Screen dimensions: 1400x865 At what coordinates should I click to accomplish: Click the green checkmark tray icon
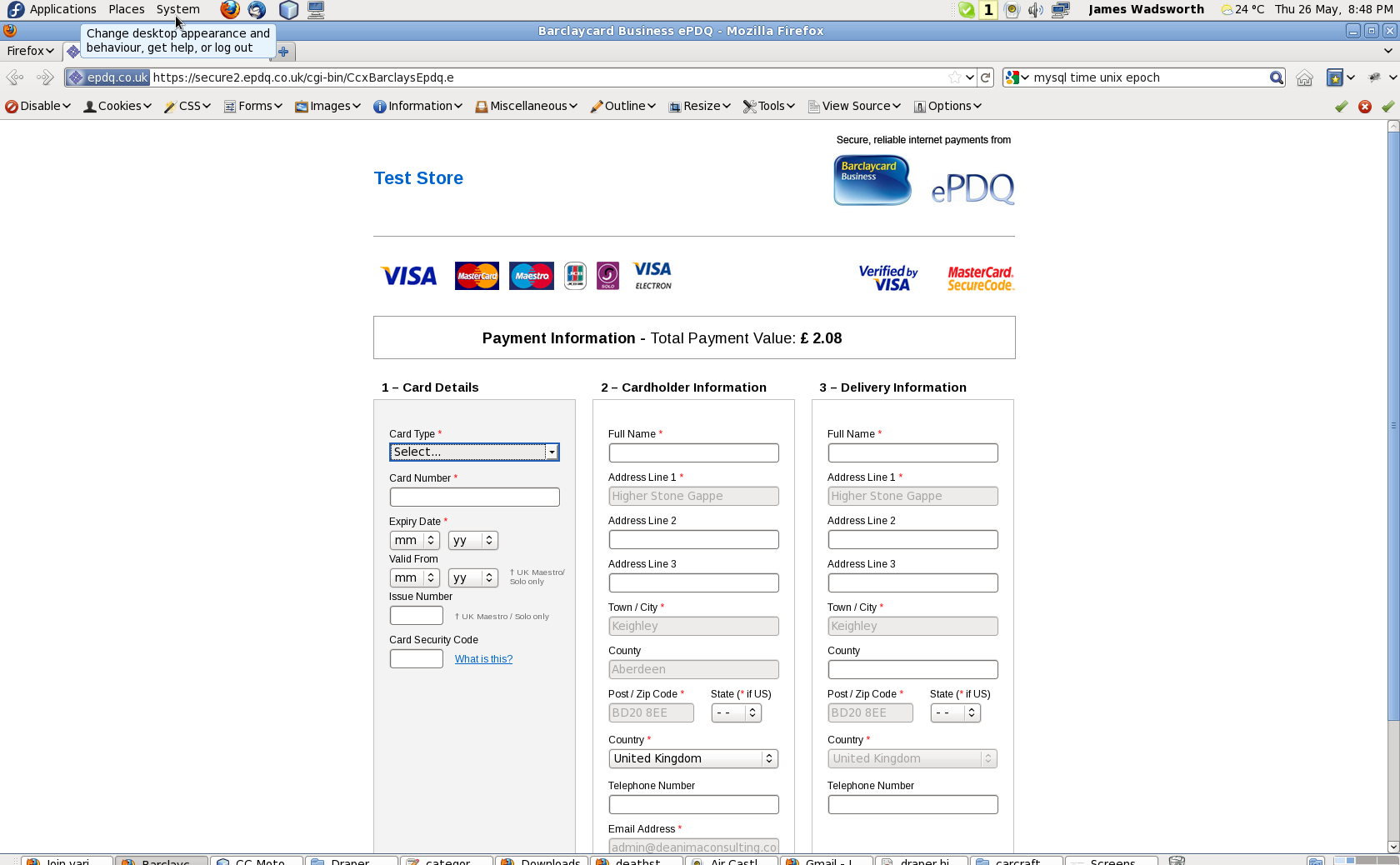tap(967, 10)
